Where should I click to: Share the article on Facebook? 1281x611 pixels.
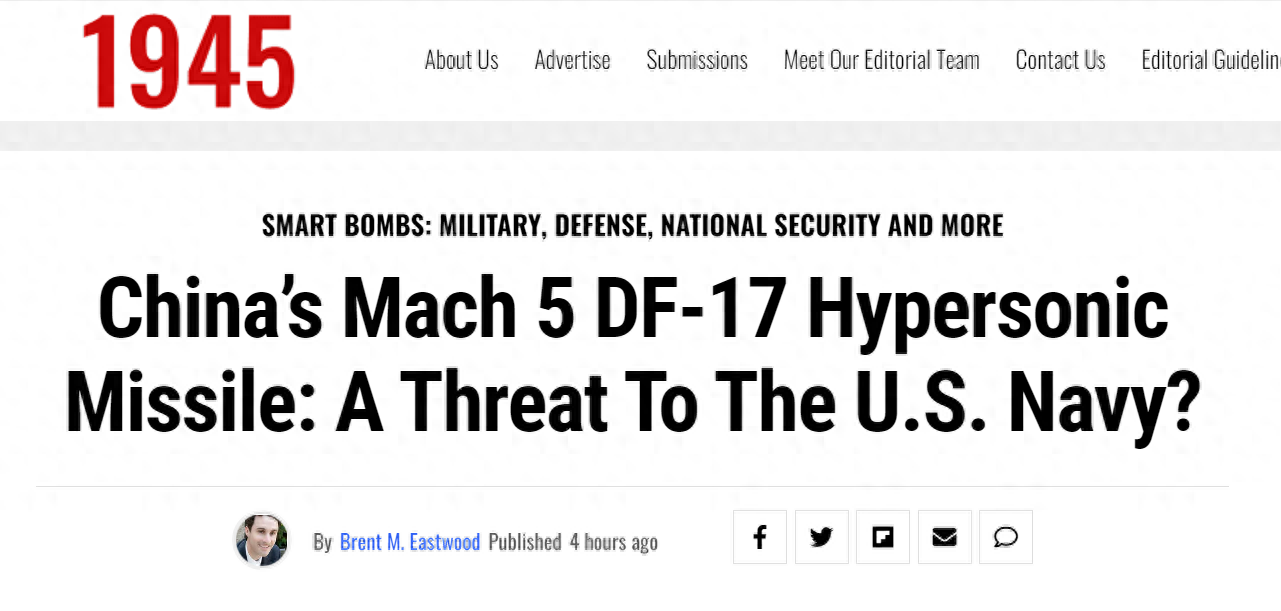click(760, 538)
